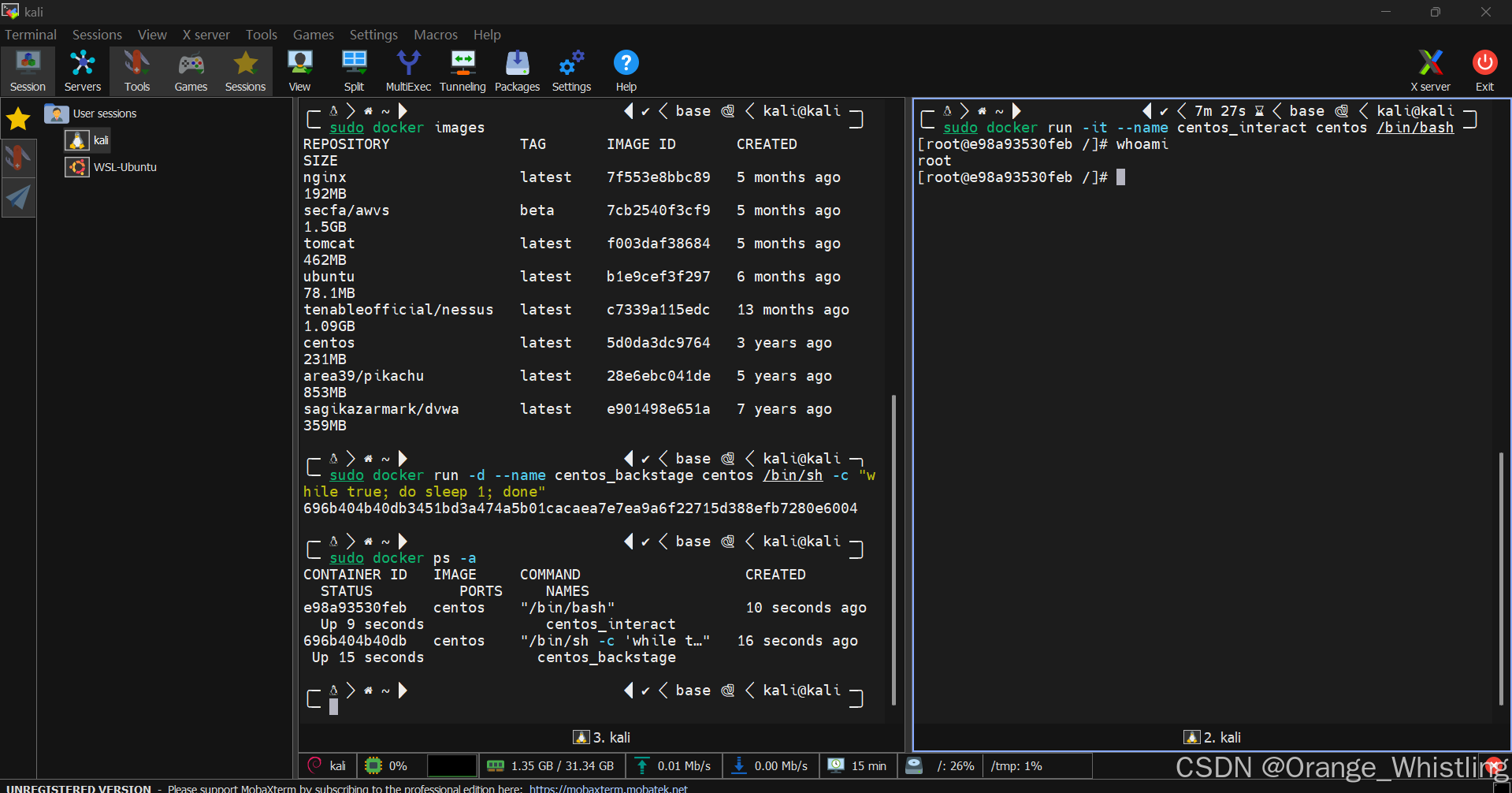
Task: Click the '1.35 GB / 31.34 GB' memory text
Action: click(562, 765)
